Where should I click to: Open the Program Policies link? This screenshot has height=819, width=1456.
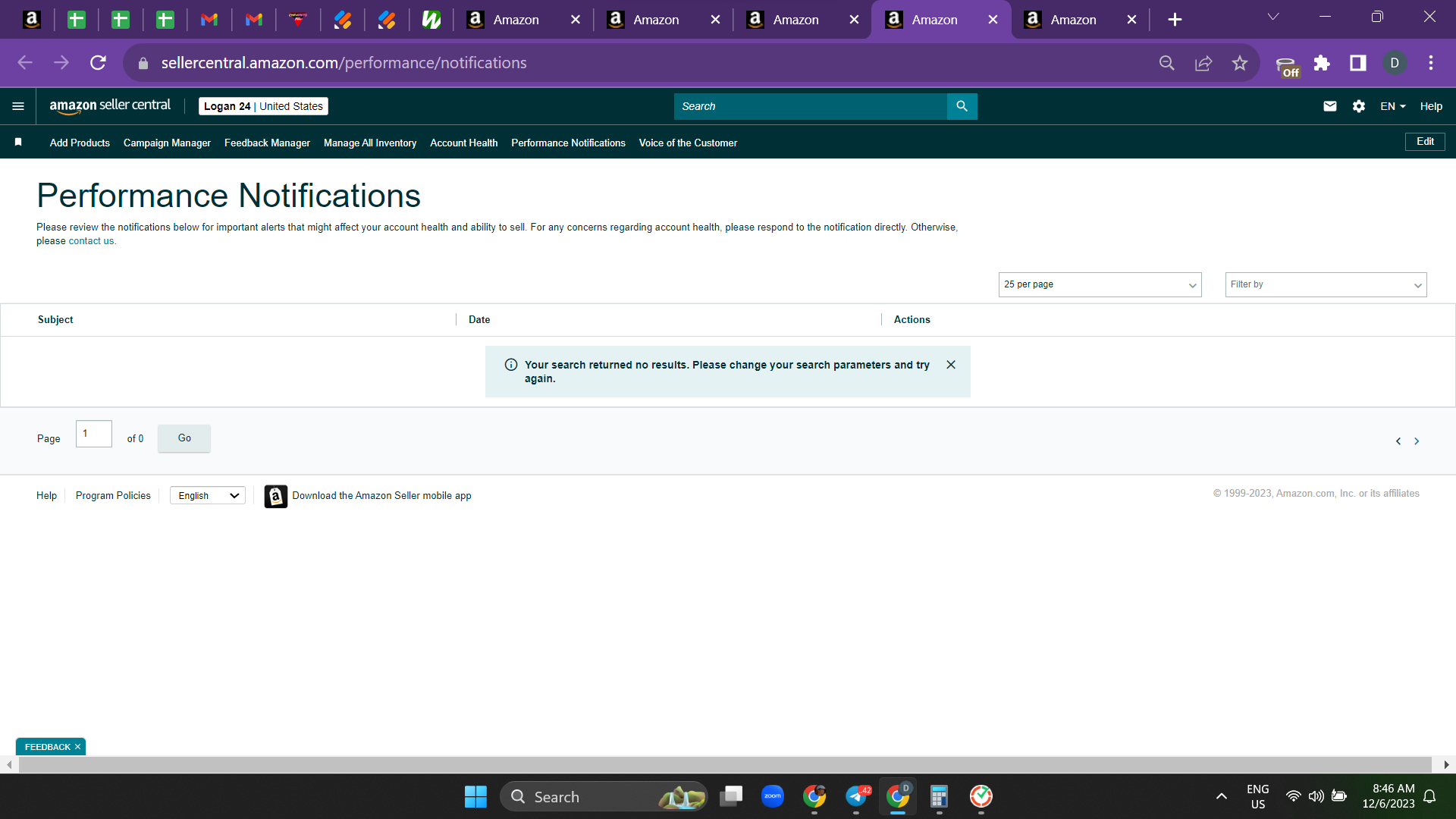[x=113, y=496]
